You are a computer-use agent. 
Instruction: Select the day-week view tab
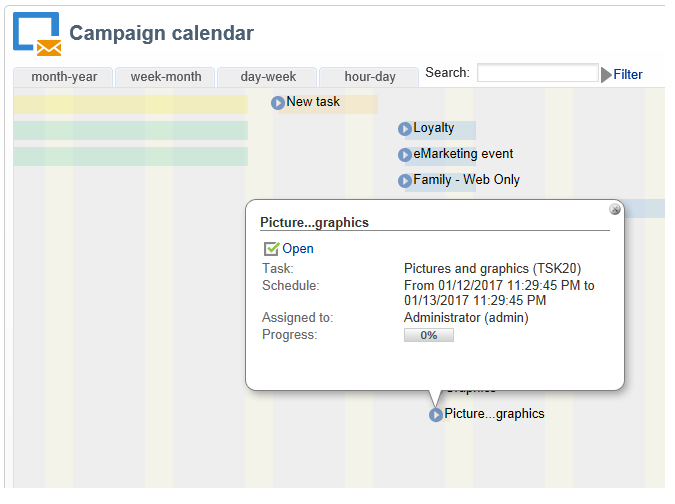(x=267, y=77)
